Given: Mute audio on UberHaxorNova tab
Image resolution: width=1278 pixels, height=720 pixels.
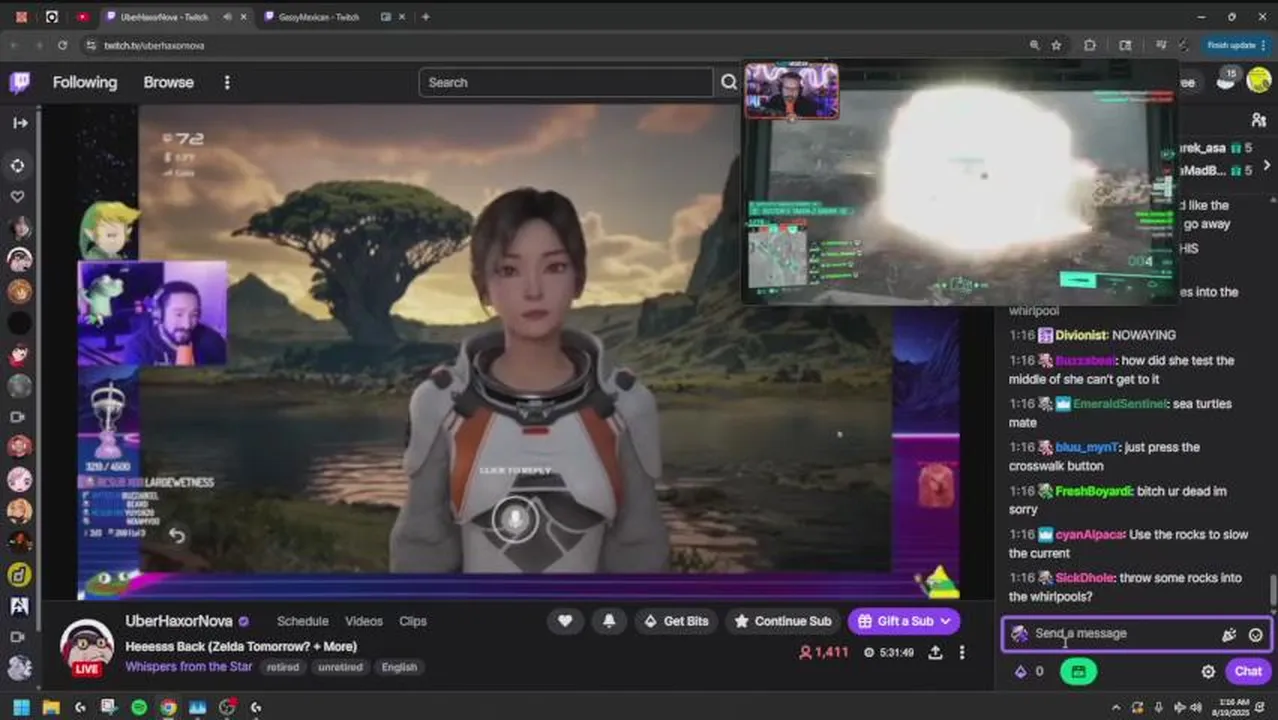Looking at the screenshot, I should (228, 17).
